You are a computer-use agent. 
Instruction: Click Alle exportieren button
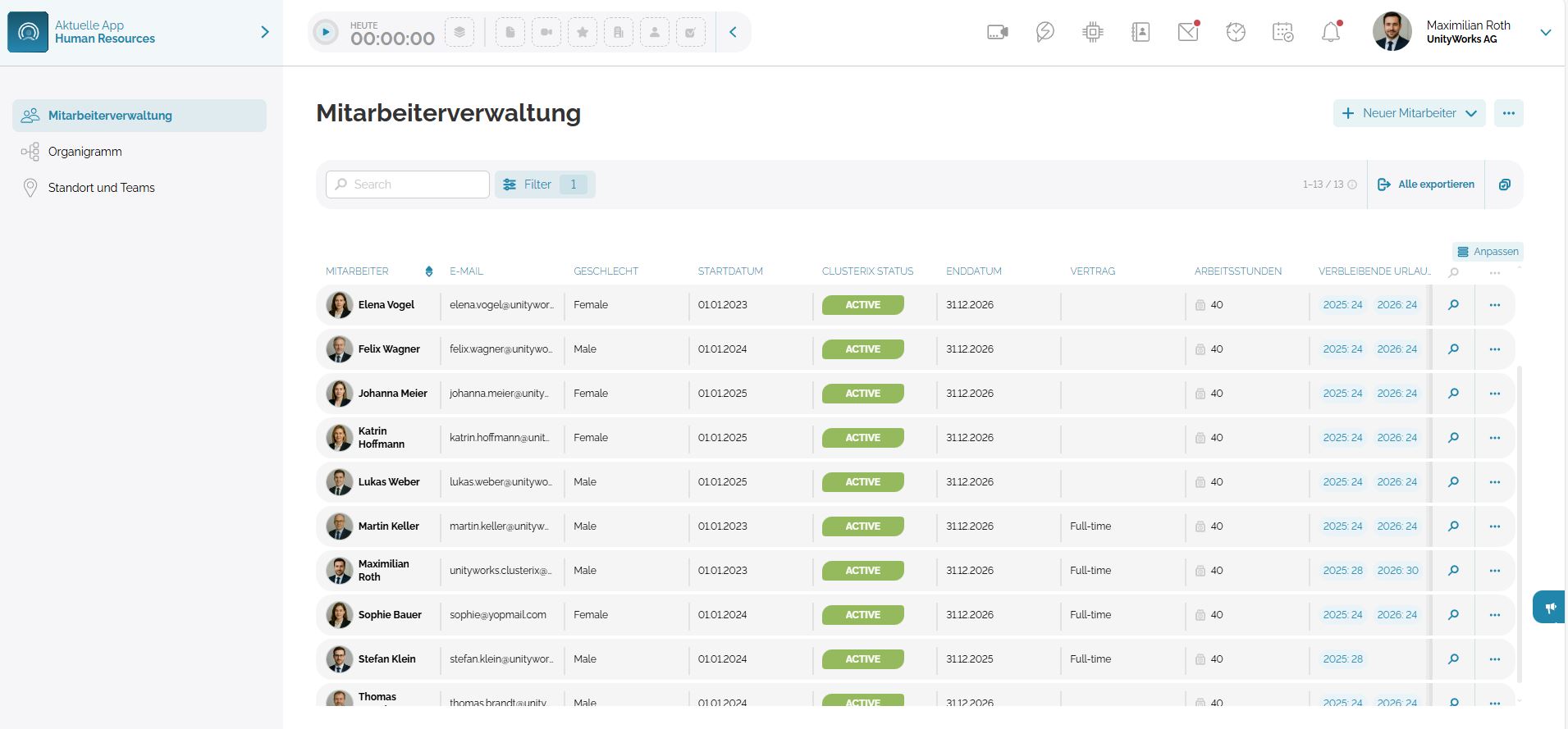(1426, 185)
